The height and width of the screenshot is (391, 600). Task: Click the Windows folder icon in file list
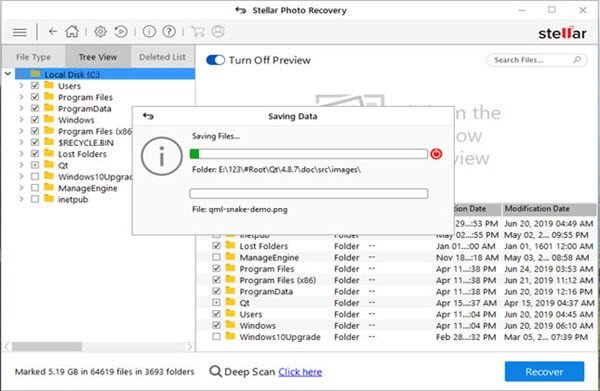pos(230,325)
